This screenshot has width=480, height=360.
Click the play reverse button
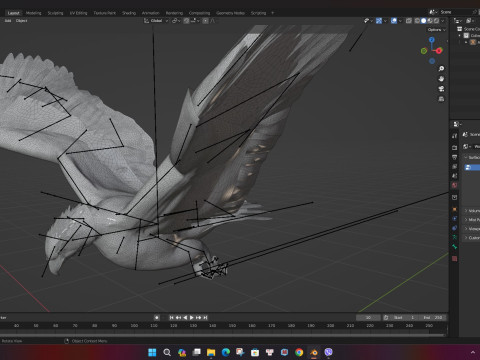[x=185, y=317]
